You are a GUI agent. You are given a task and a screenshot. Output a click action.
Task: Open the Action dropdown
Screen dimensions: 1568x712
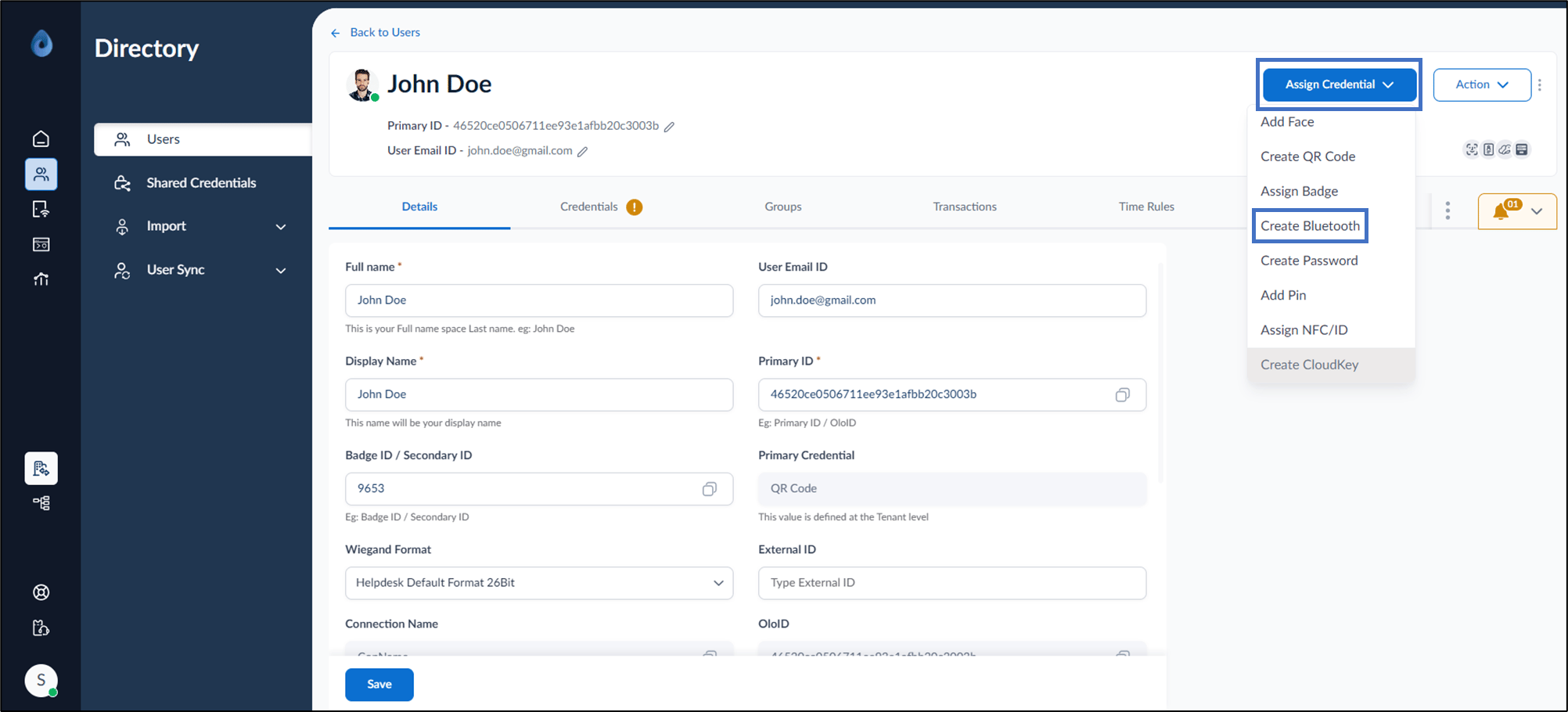coord(1482,85)
